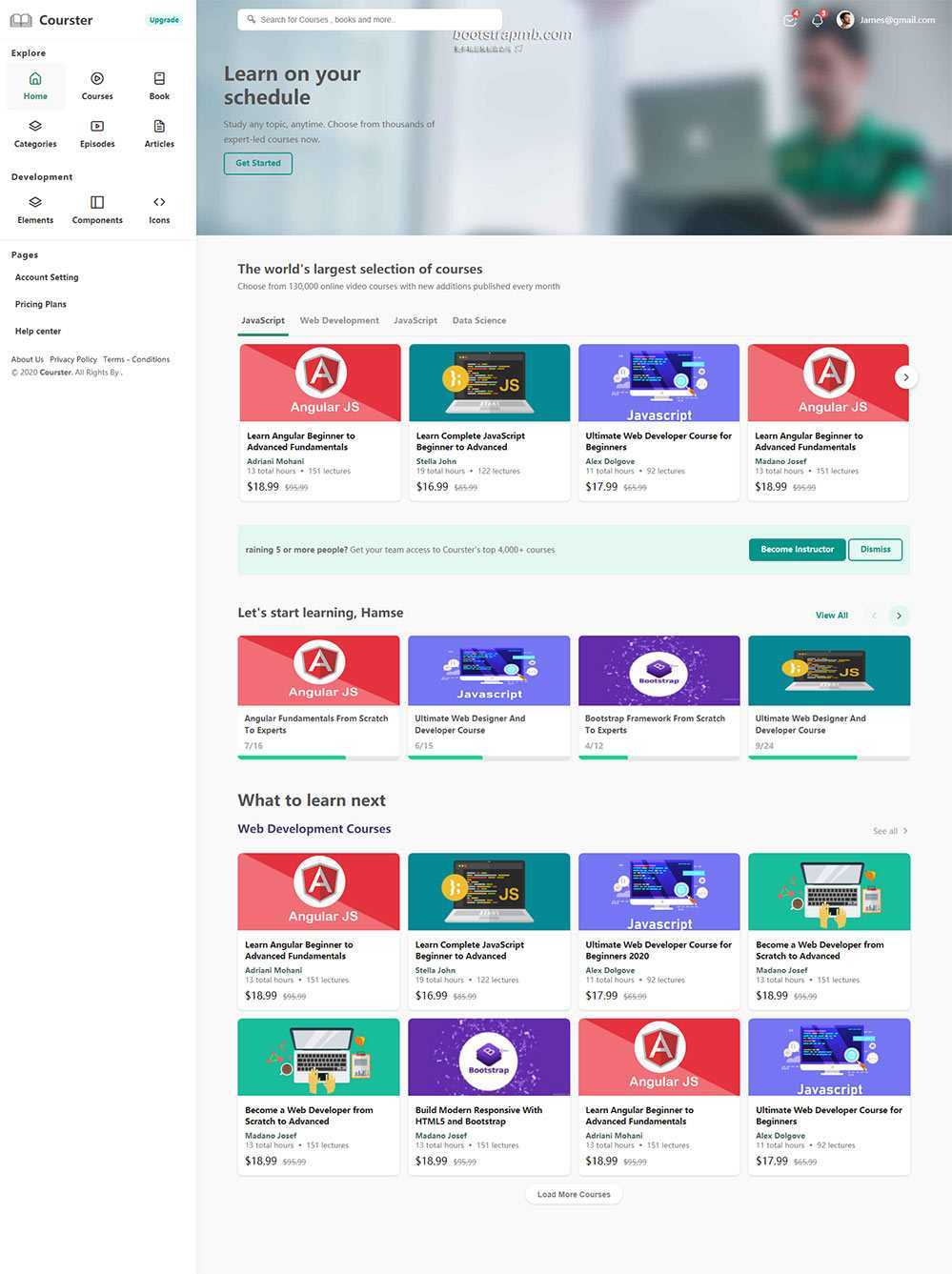Viewport: 952px width, 1274px height.
Task: Click the Get Started button
Action: (258, 163)
